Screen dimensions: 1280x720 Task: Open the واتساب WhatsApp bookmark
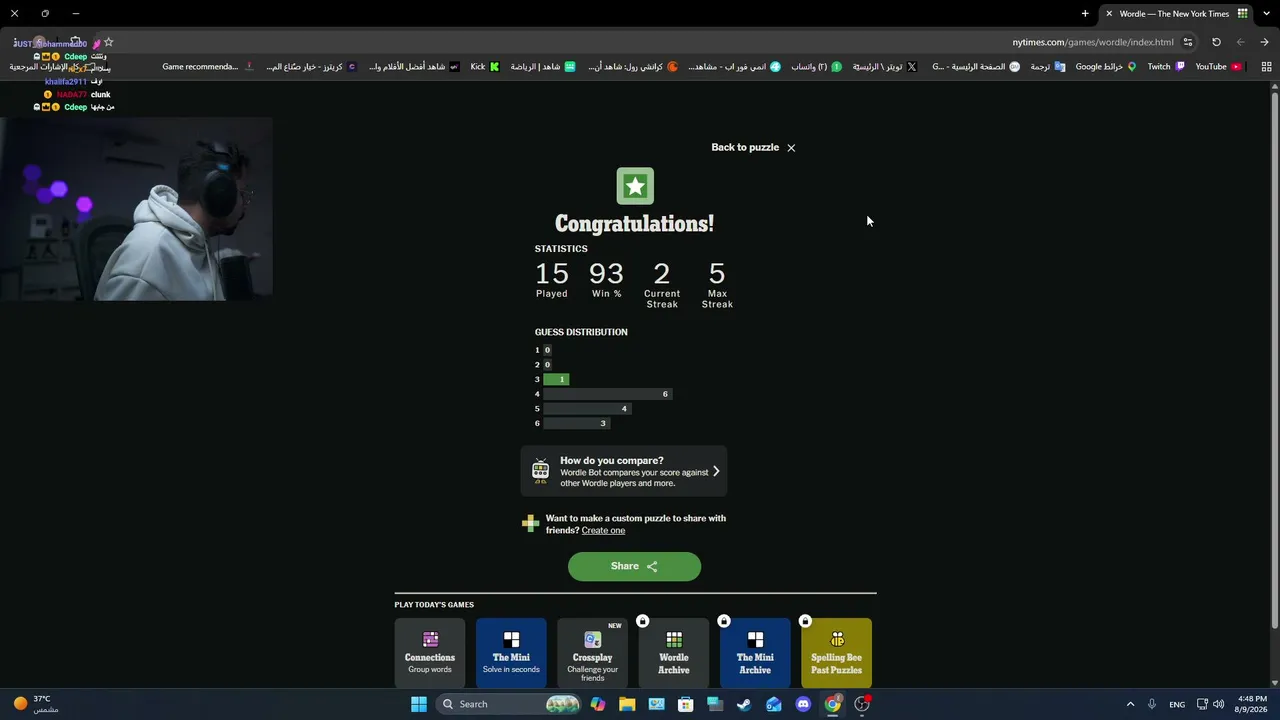816,67
